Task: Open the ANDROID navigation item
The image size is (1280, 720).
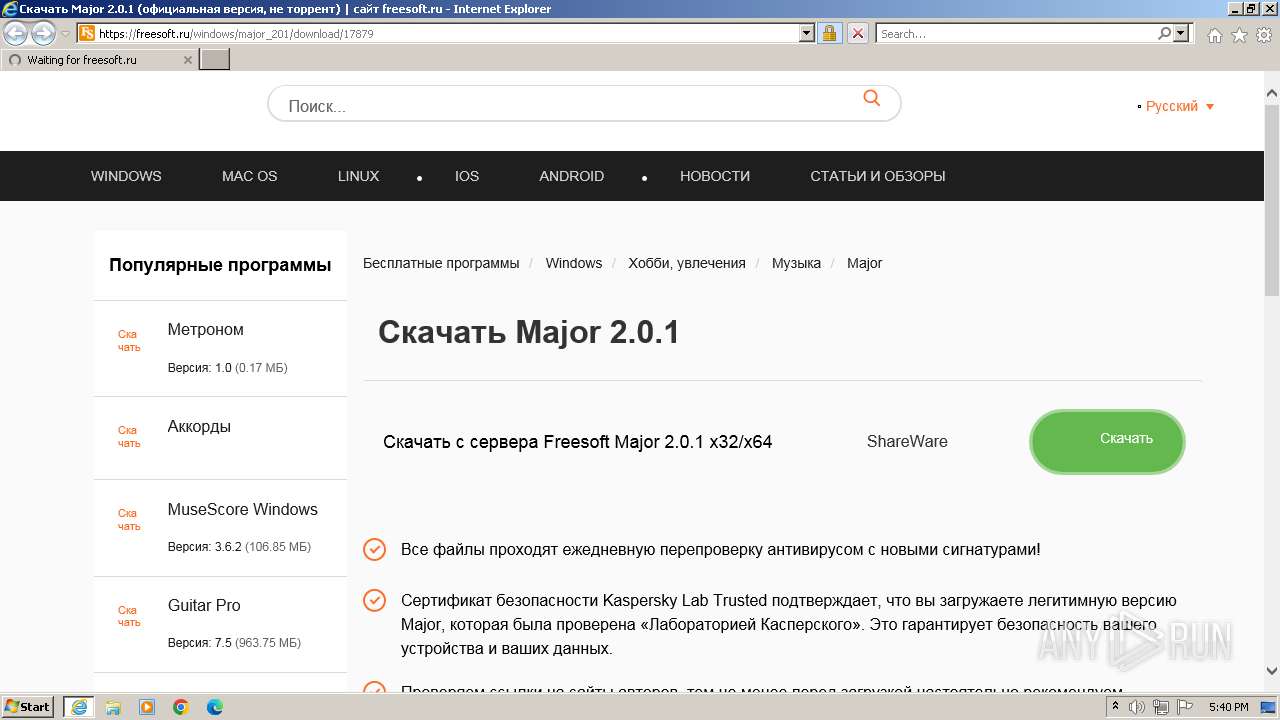Action: [x=572, y=176]
